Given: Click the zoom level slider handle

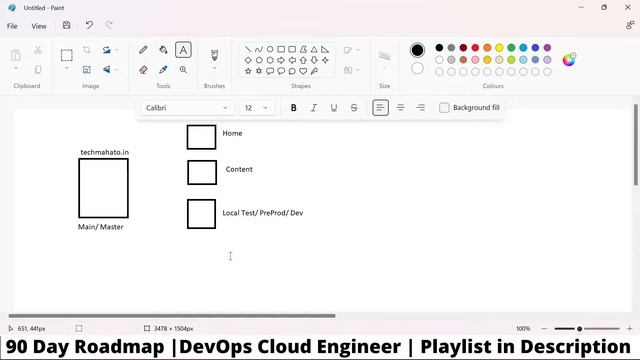Looking at the screenshot, I should click(579, 329).
